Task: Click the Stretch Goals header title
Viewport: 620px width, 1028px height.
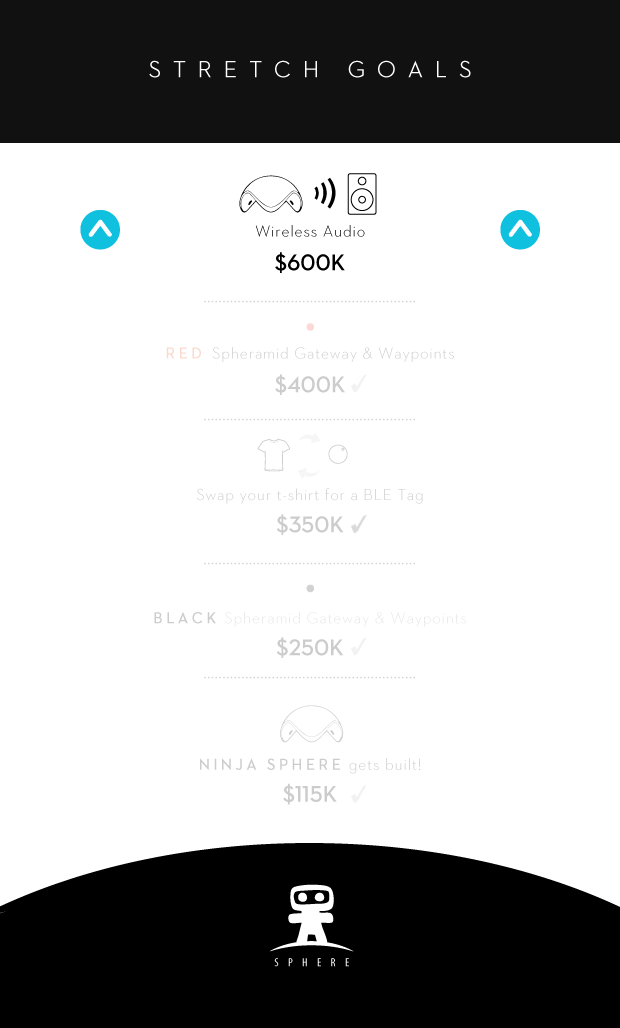Action: tap(311, 69)
